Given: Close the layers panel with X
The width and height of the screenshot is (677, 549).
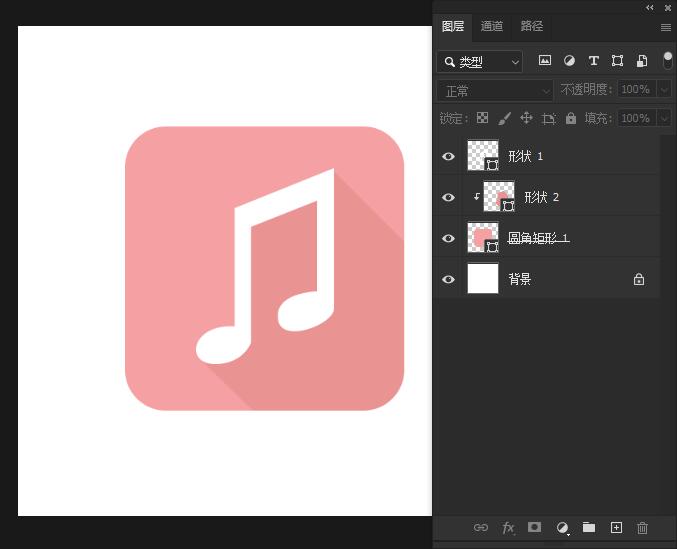Looking at the screenshot, I should click(668, 7).
